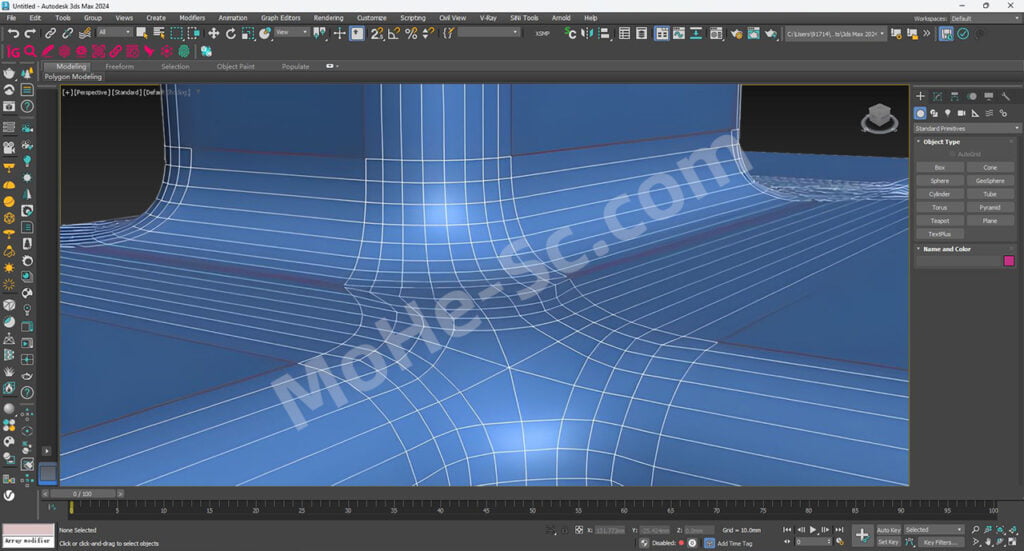Open the Standard Primitives dropdown

965,128
